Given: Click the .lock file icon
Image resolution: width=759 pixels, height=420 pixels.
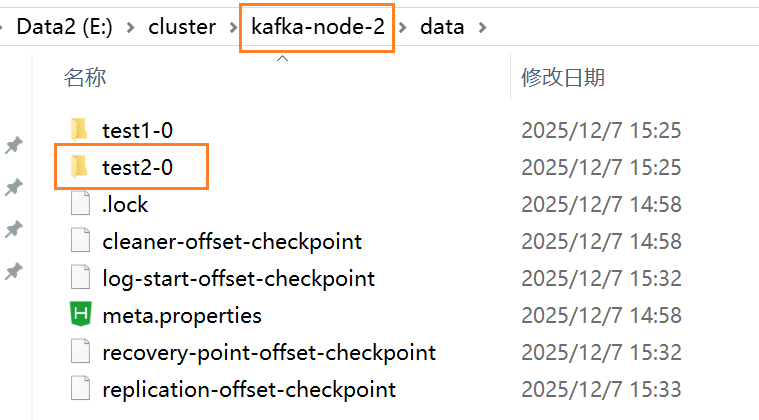Looking at the screenshot, I should click(80, 205).
